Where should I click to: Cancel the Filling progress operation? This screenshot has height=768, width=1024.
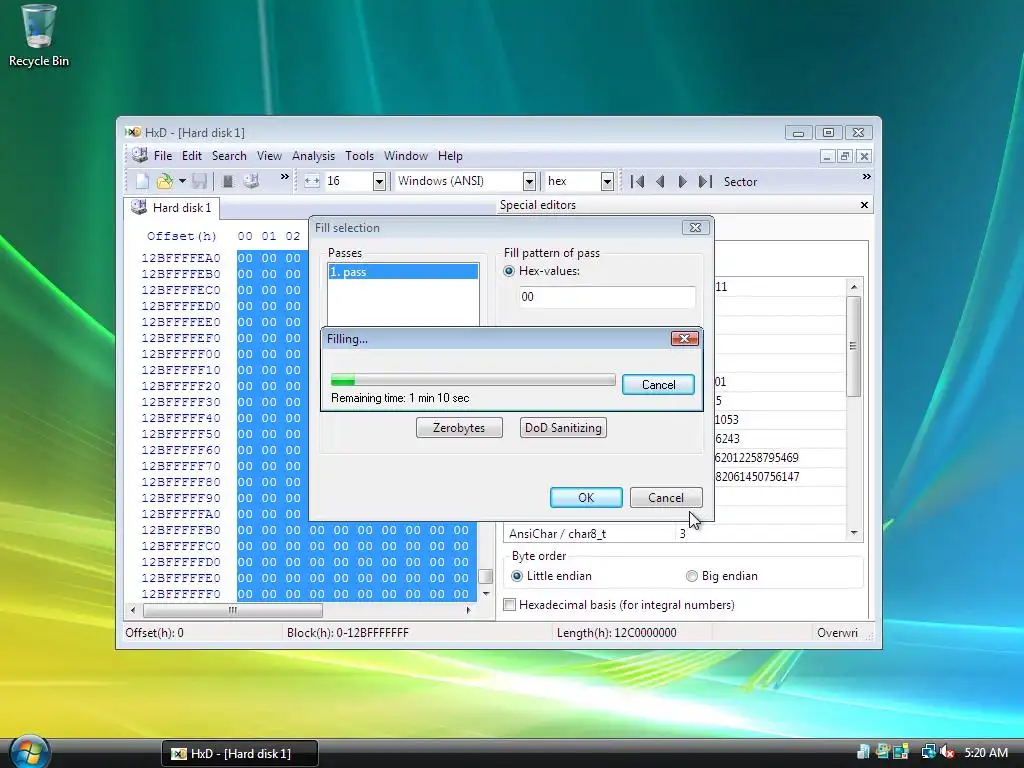[x=658, y=385]
